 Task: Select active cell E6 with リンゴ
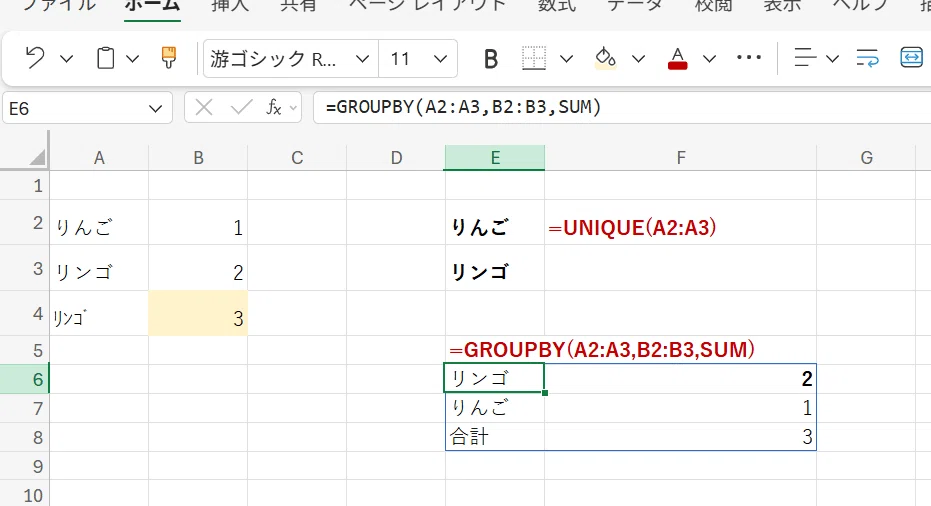point(495,378)
